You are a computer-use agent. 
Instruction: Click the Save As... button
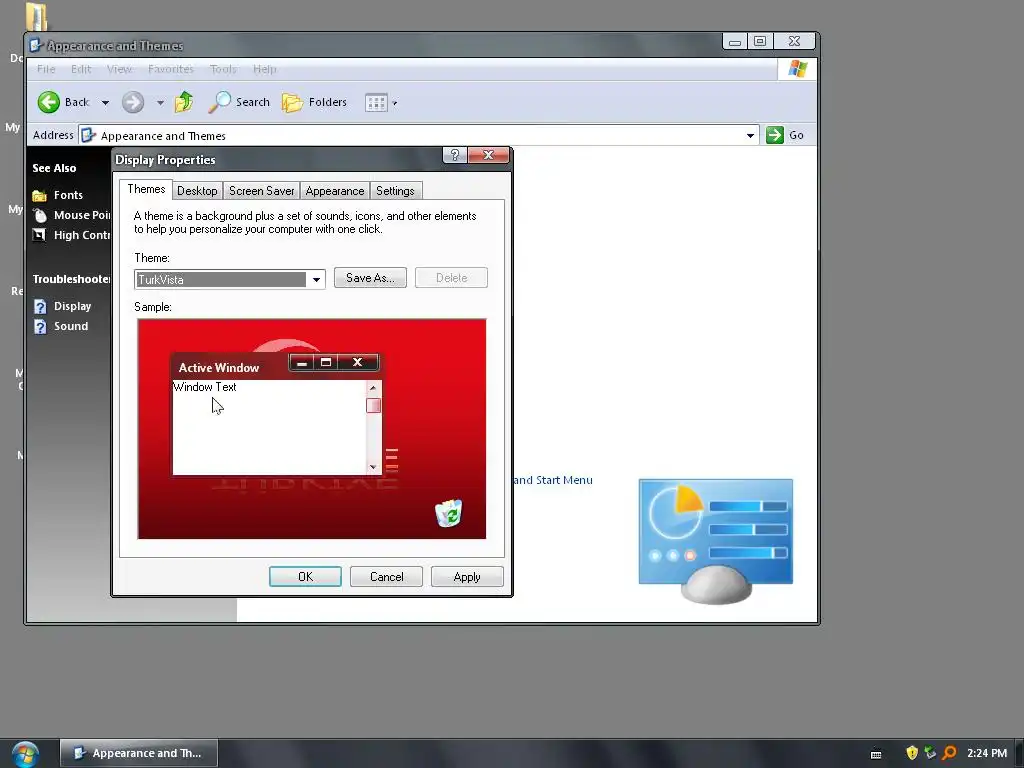point(370,278)
